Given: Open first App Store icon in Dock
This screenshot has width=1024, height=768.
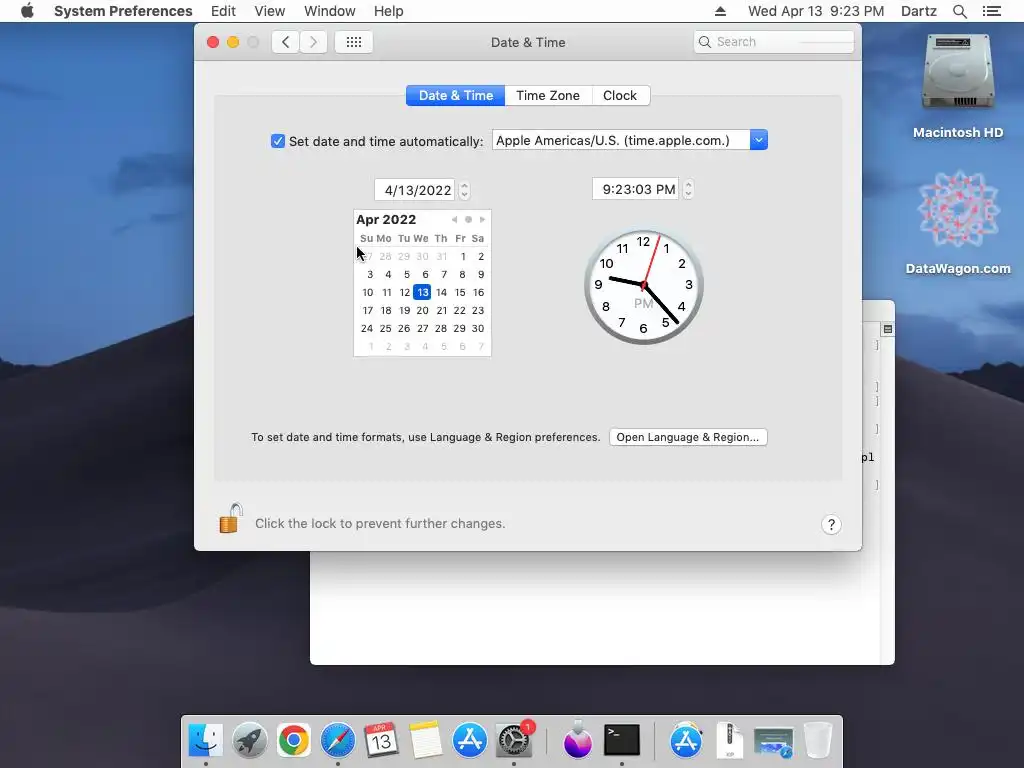Looking at the screenshot, I should tap(470, 740).
